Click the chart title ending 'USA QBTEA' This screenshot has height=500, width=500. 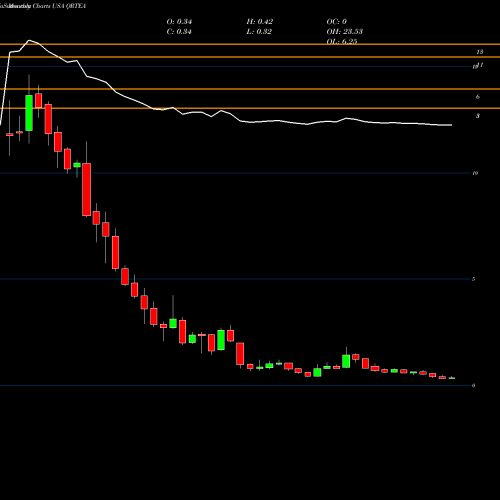click(x=43, y=6)
